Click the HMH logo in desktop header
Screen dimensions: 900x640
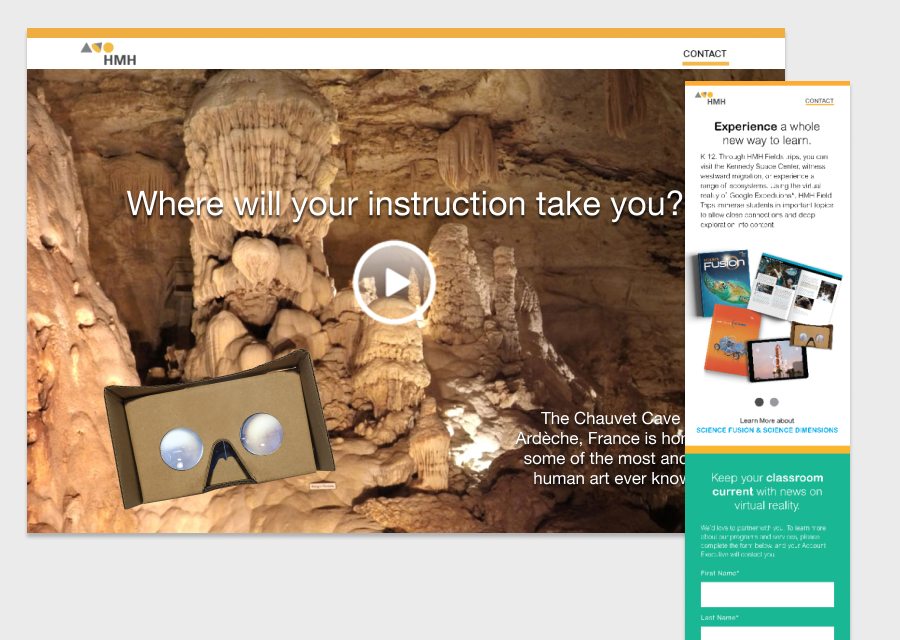(108, 54)
